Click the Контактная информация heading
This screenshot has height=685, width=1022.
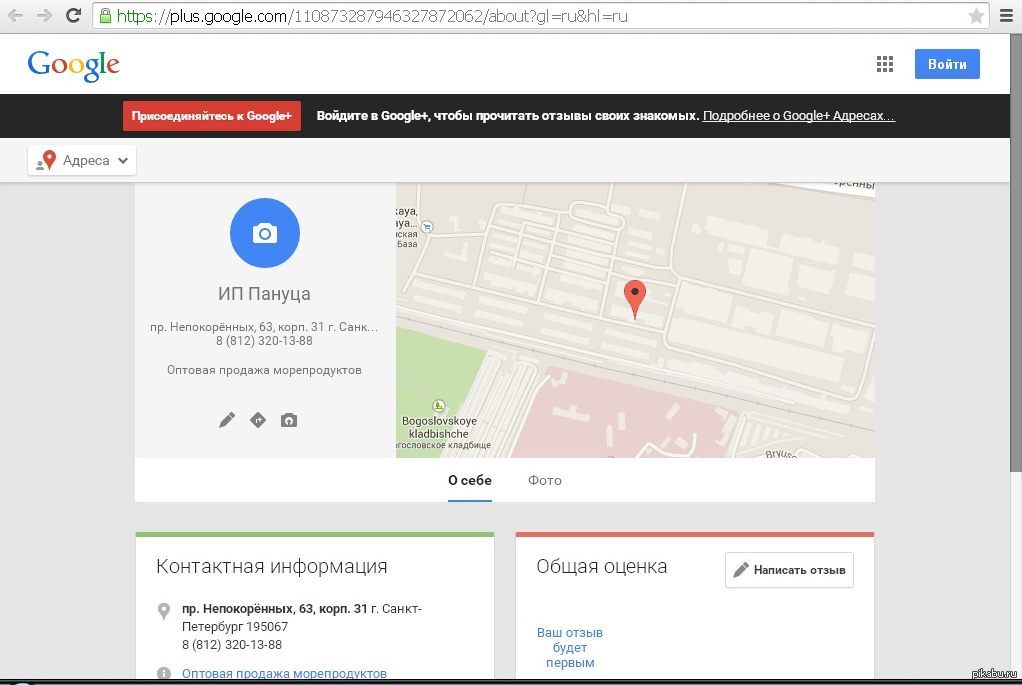point(272,566)
